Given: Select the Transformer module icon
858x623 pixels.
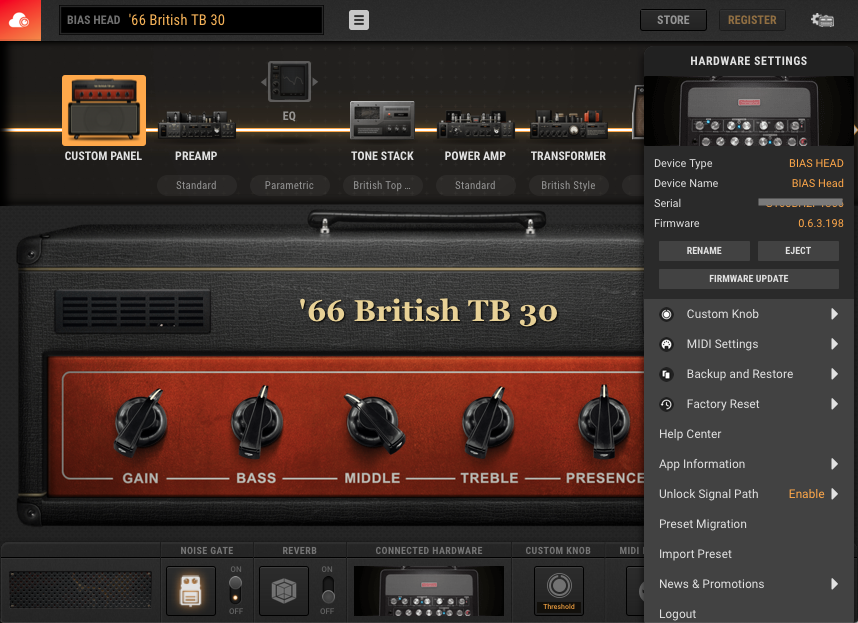Looking at the screenshot, I should 568,124.
